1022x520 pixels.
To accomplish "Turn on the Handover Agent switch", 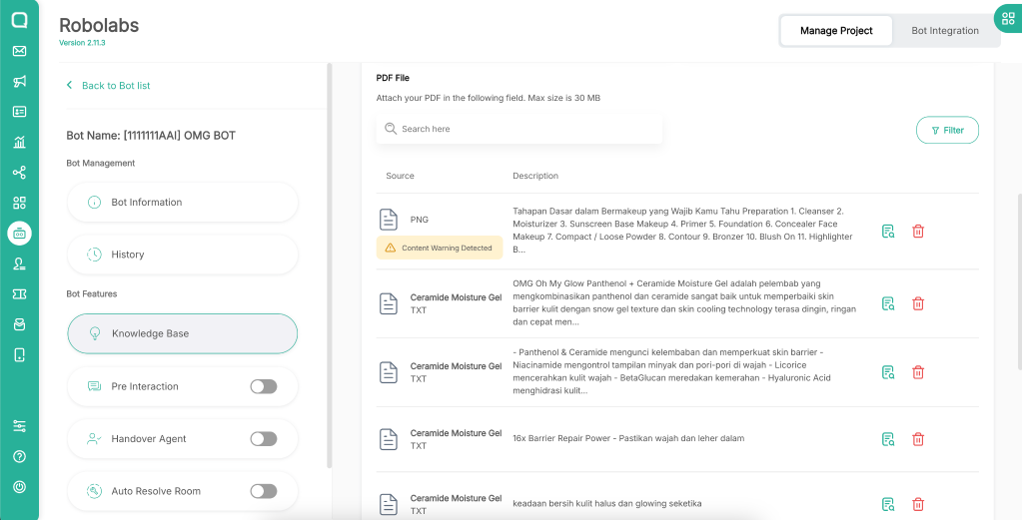I will (x=263, y=439).
